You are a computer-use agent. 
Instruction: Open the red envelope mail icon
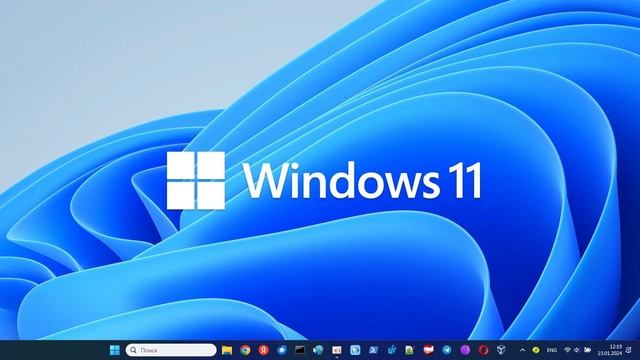coord(428,350)
